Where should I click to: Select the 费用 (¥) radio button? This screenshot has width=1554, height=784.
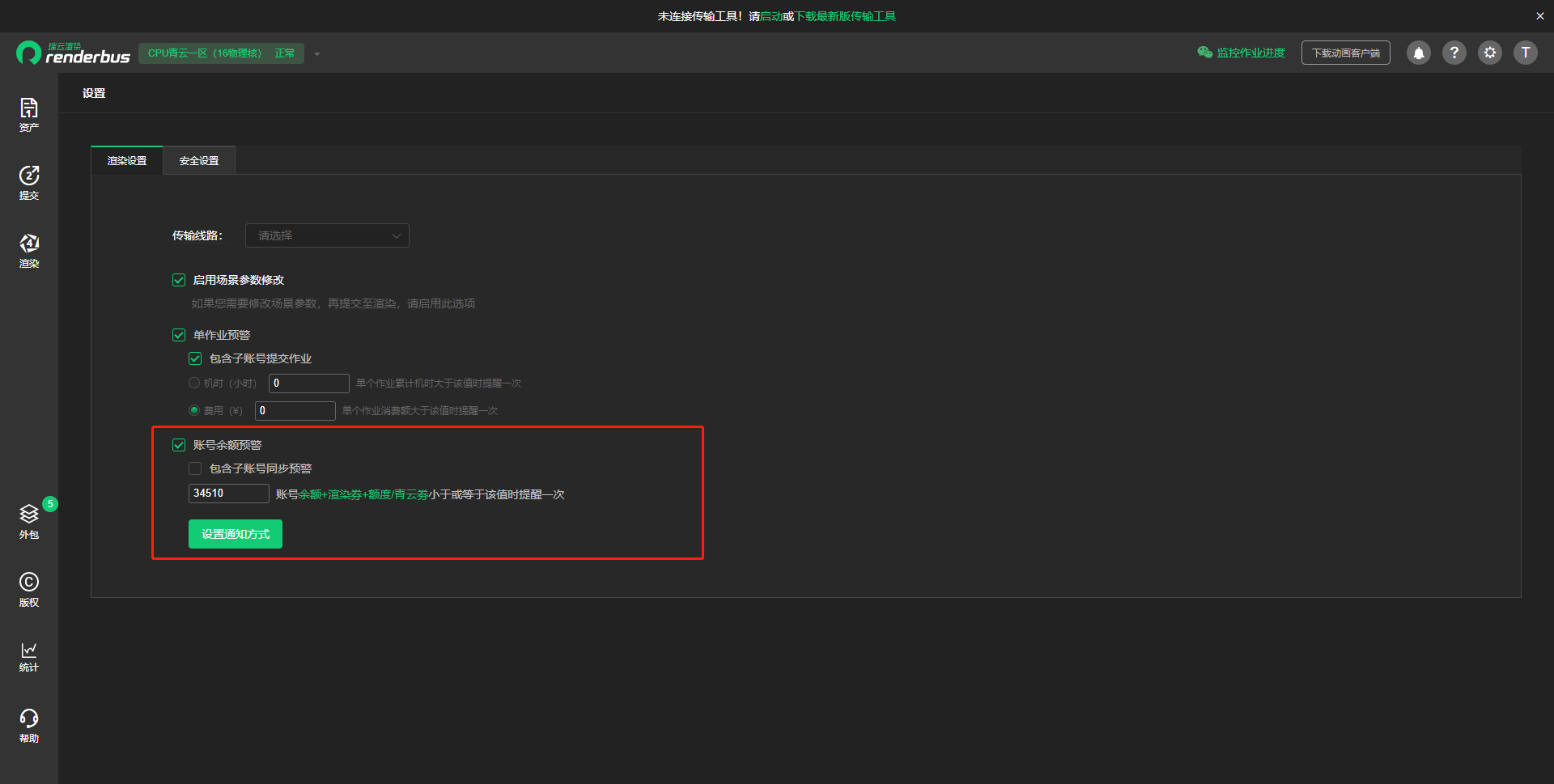tap(194, 410)
